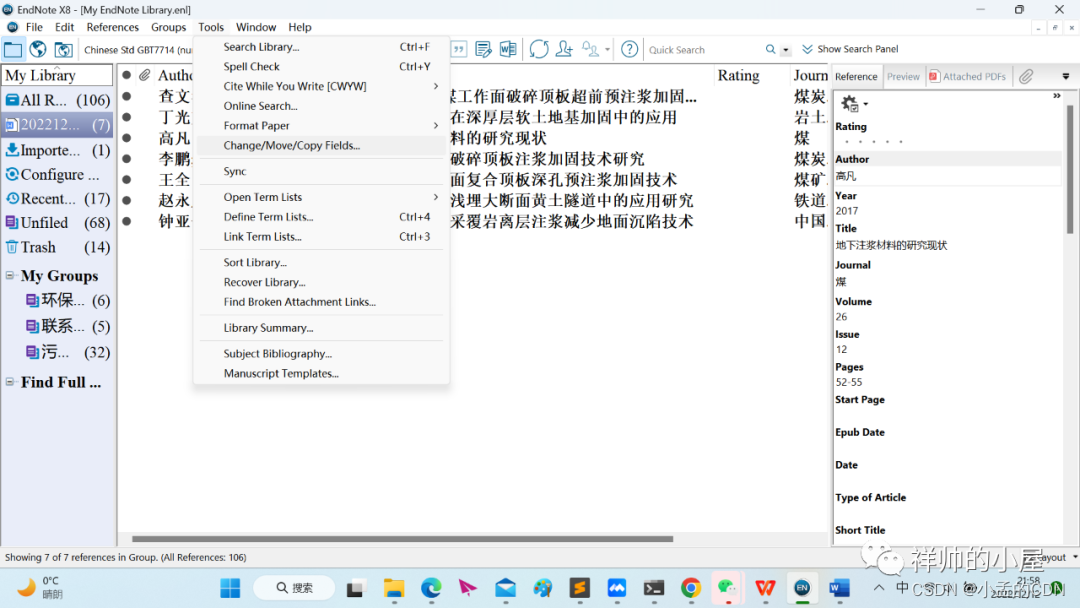Toggle read status dot for 高凡 reference
Image resolution: width=1080 pixels, height=608 pixels.
(127, 138)
